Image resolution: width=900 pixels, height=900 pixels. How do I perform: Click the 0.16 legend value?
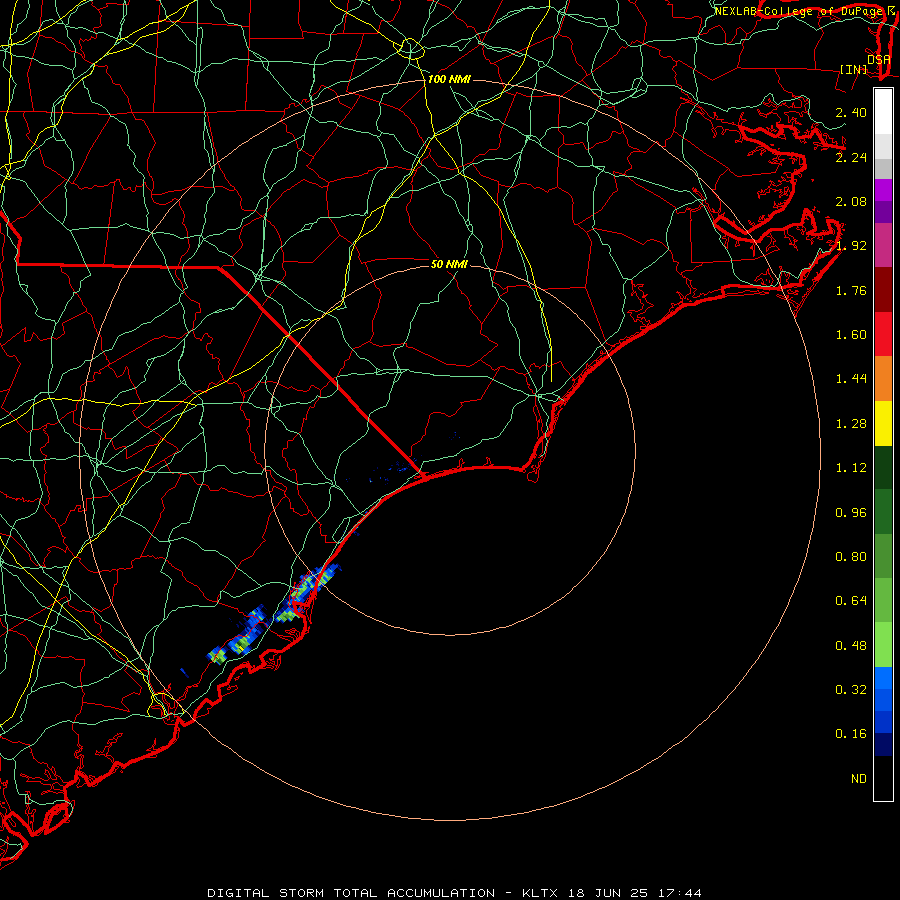point(851,734)
